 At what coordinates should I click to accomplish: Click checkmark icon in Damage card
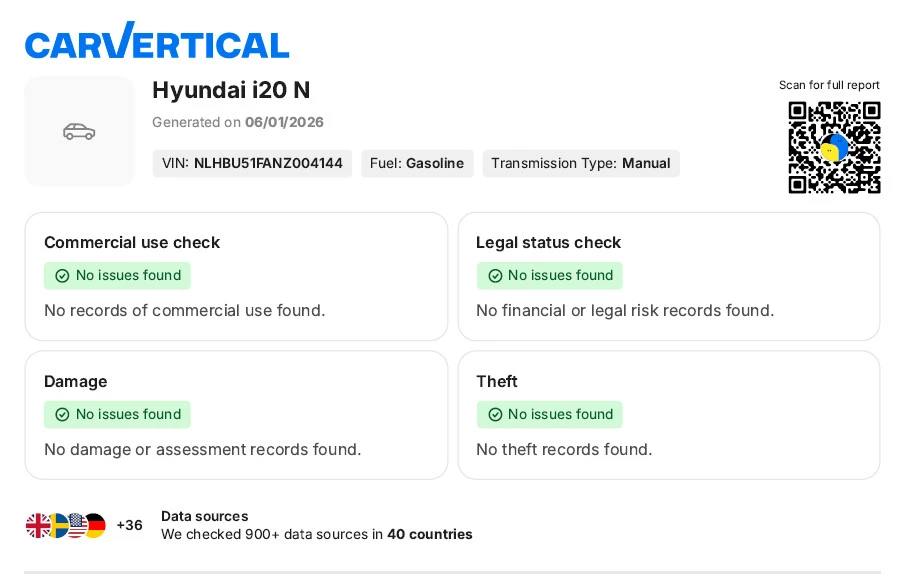(x=62, y=414)
